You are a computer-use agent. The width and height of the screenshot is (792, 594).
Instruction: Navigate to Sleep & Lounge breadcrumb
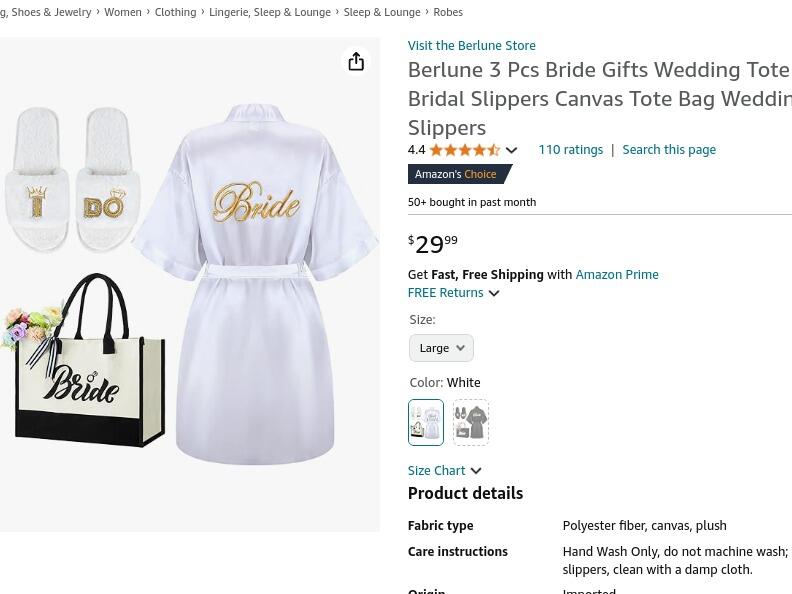click(x=382, y=12)
